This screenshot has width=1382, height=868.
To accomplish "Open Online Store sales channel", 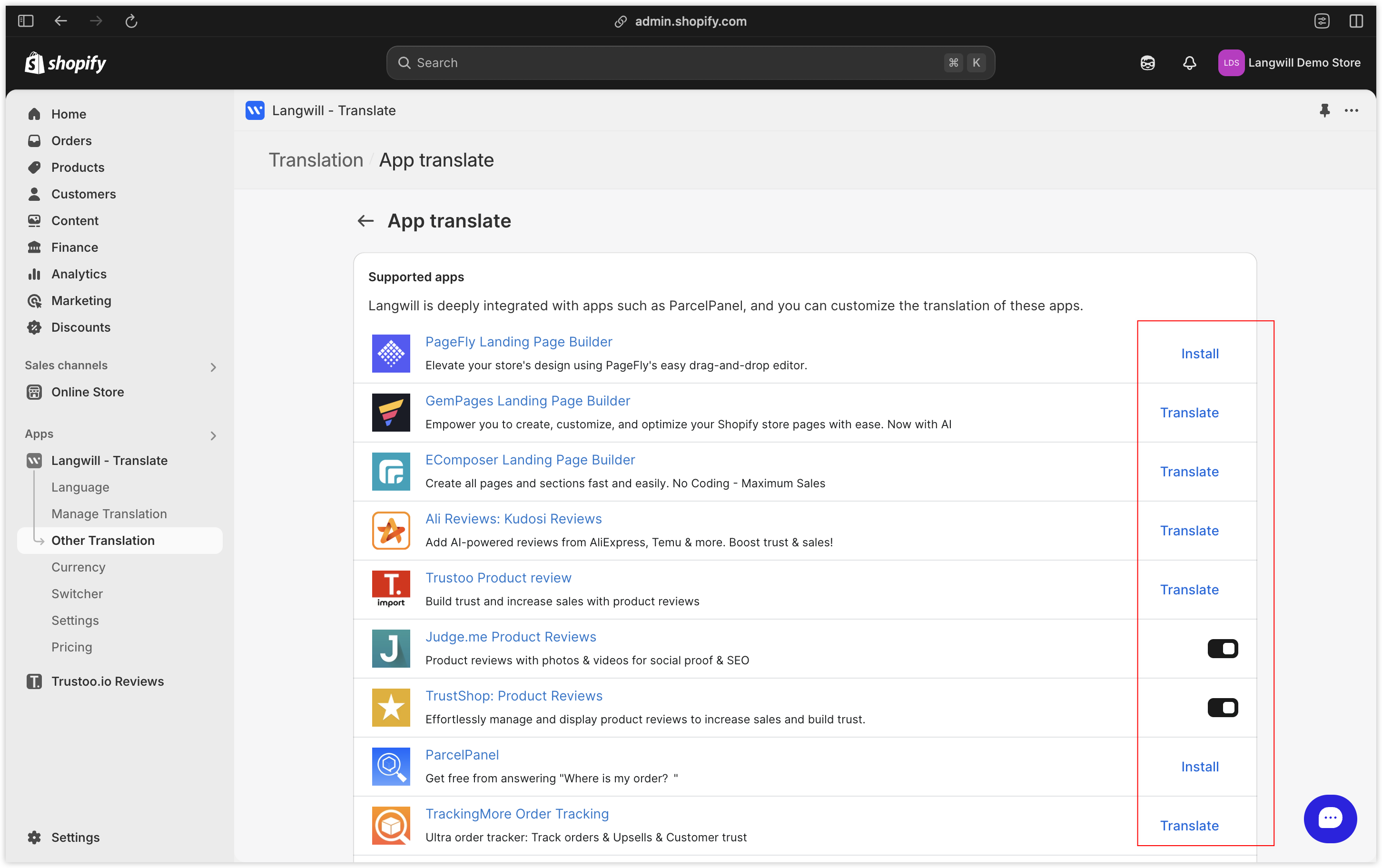I will pyautogui.click(x=120, y=392).
